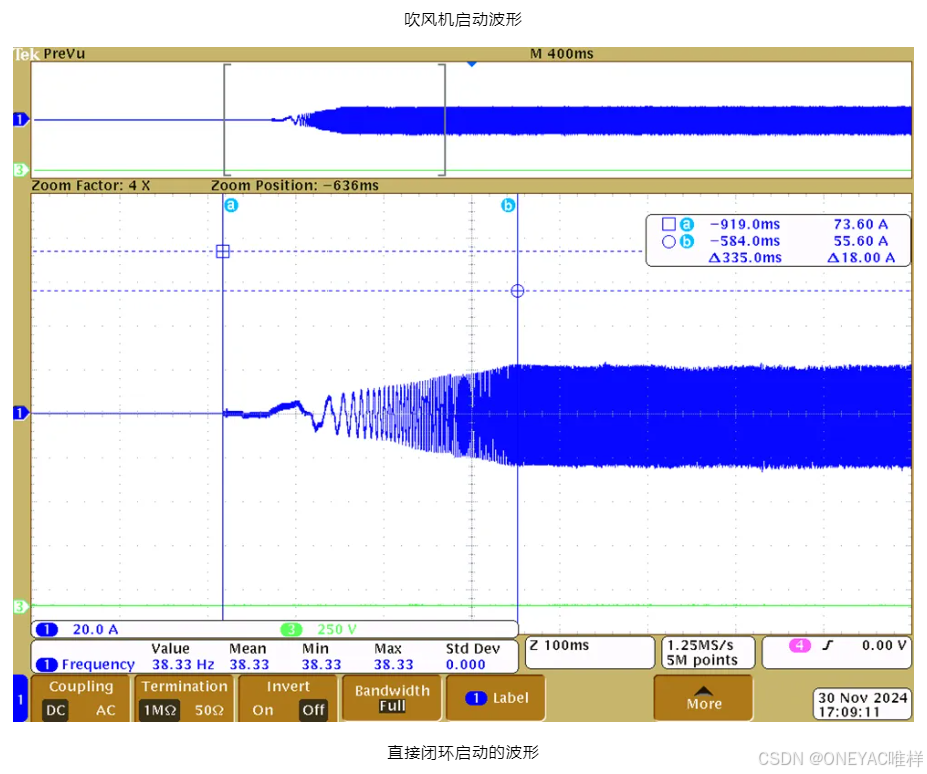Click the caption 直接闭环启动的波形

[463, 752]
